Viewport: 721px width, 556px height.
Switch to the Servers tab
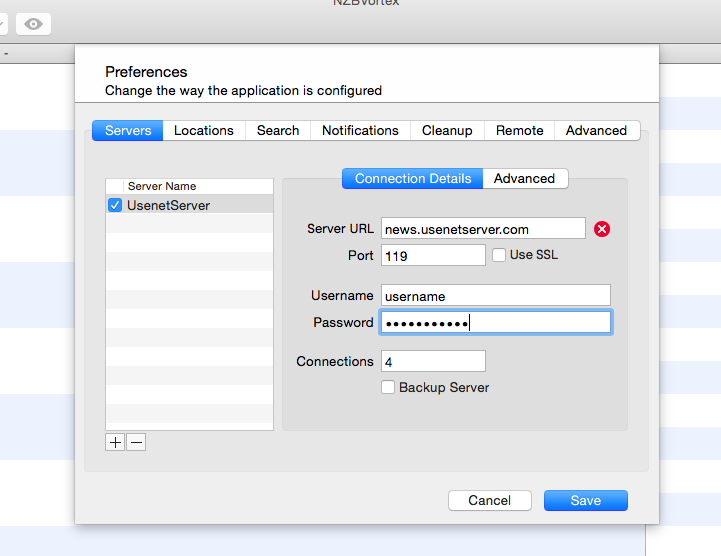pyautogui.click(x=128, y=131)
